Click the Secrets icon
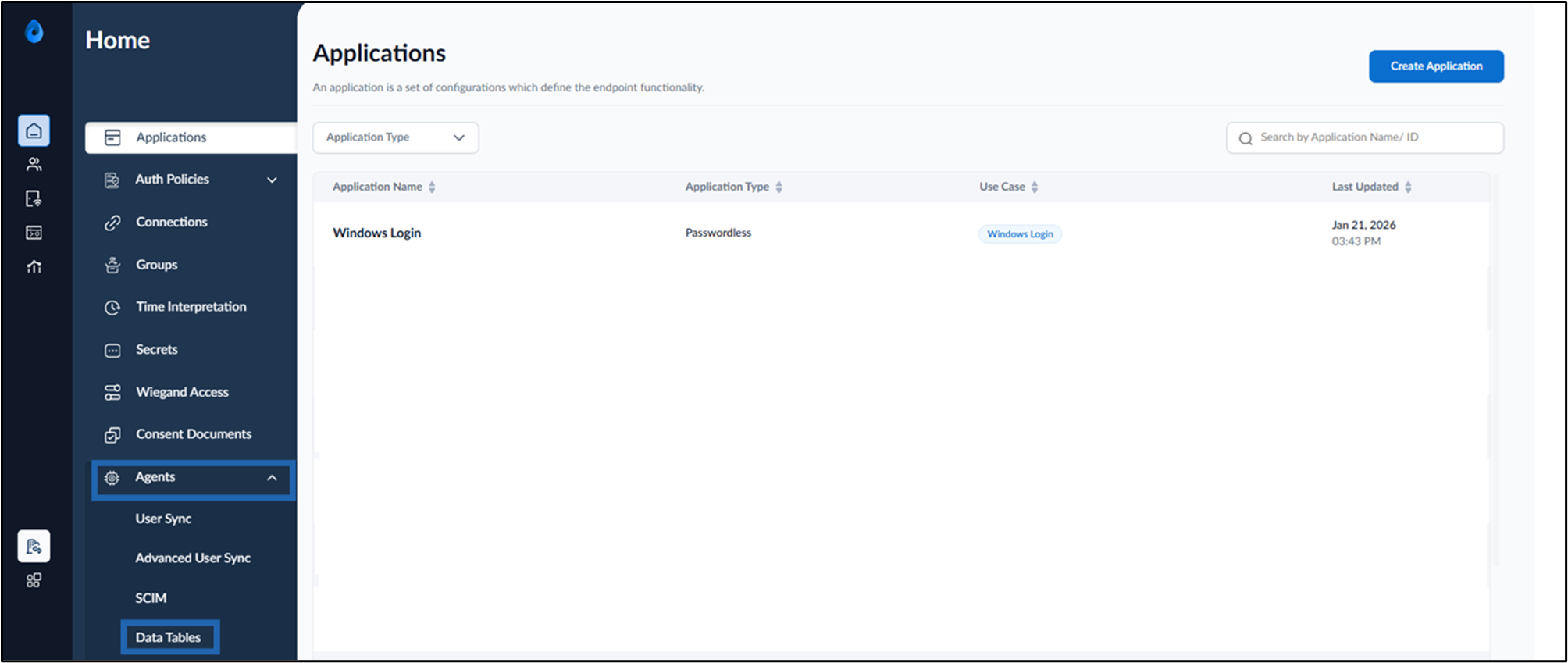 click(x=112, y=351)
